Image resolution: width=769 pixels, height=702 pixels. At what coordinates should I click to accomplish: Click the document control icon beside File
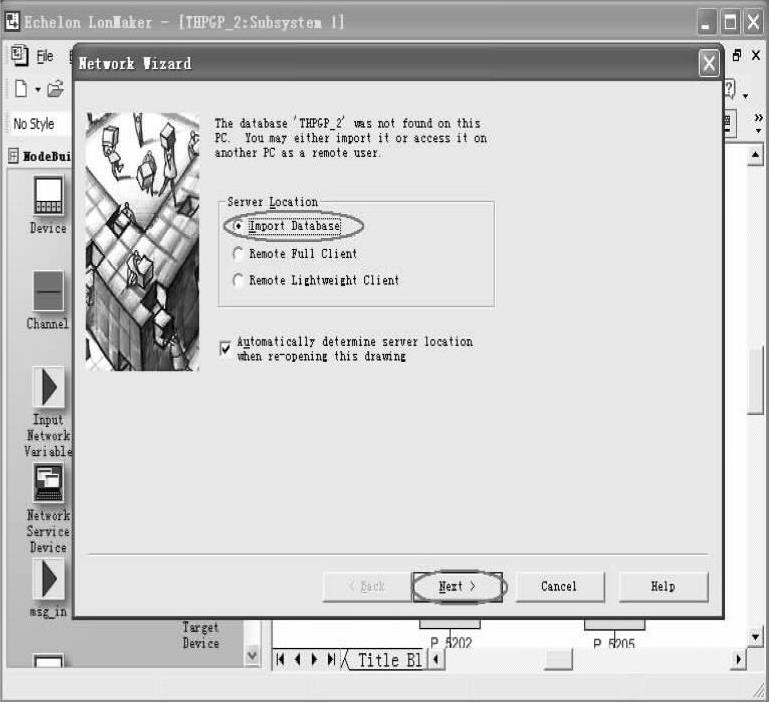(20, 55)
